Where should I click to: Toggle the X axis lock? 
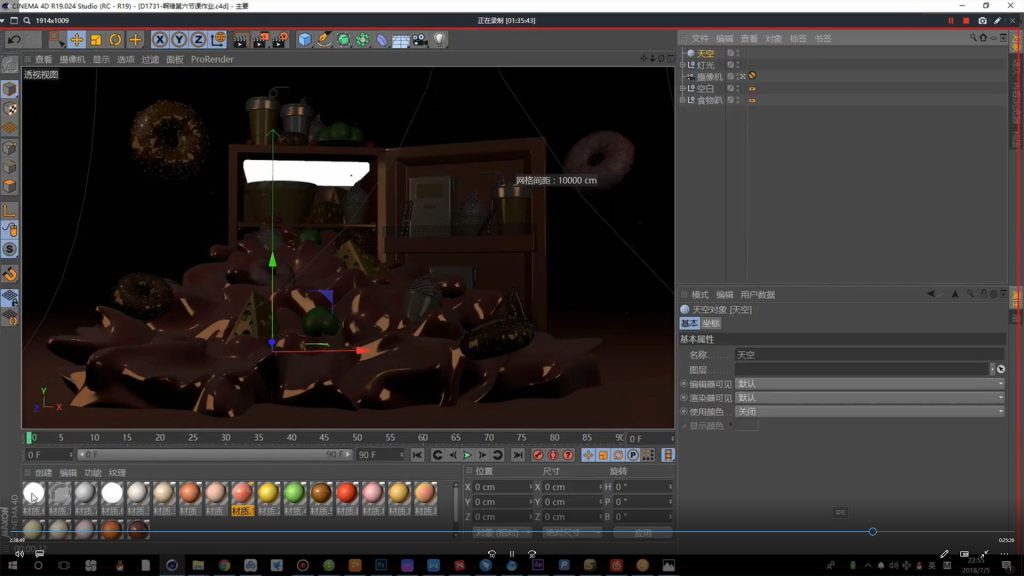pyautogui.click(x=159, y=40)
